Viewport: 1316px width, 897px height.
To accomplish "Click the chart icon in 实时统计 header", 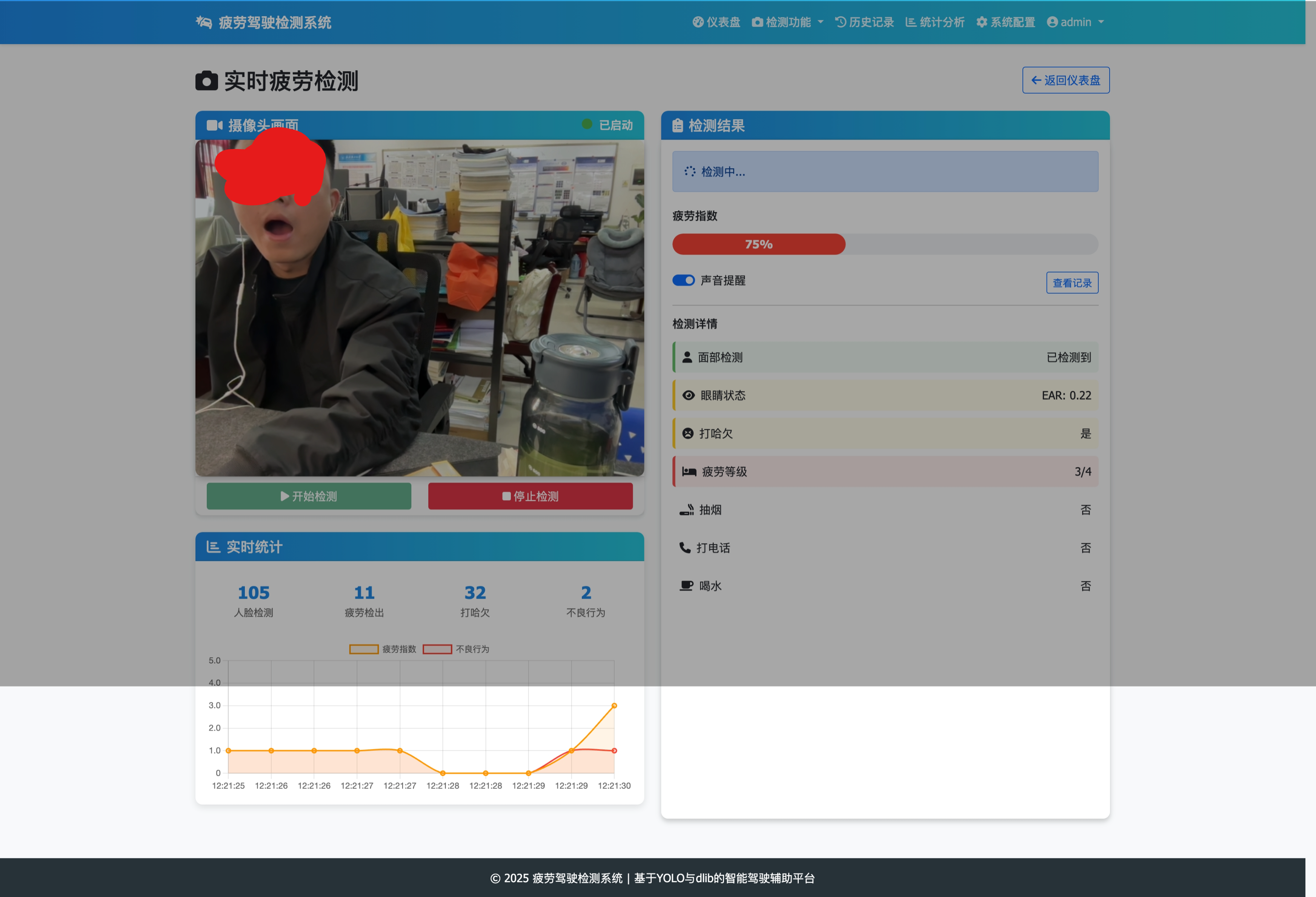I will pyautogui.click(x=213, y=547).
